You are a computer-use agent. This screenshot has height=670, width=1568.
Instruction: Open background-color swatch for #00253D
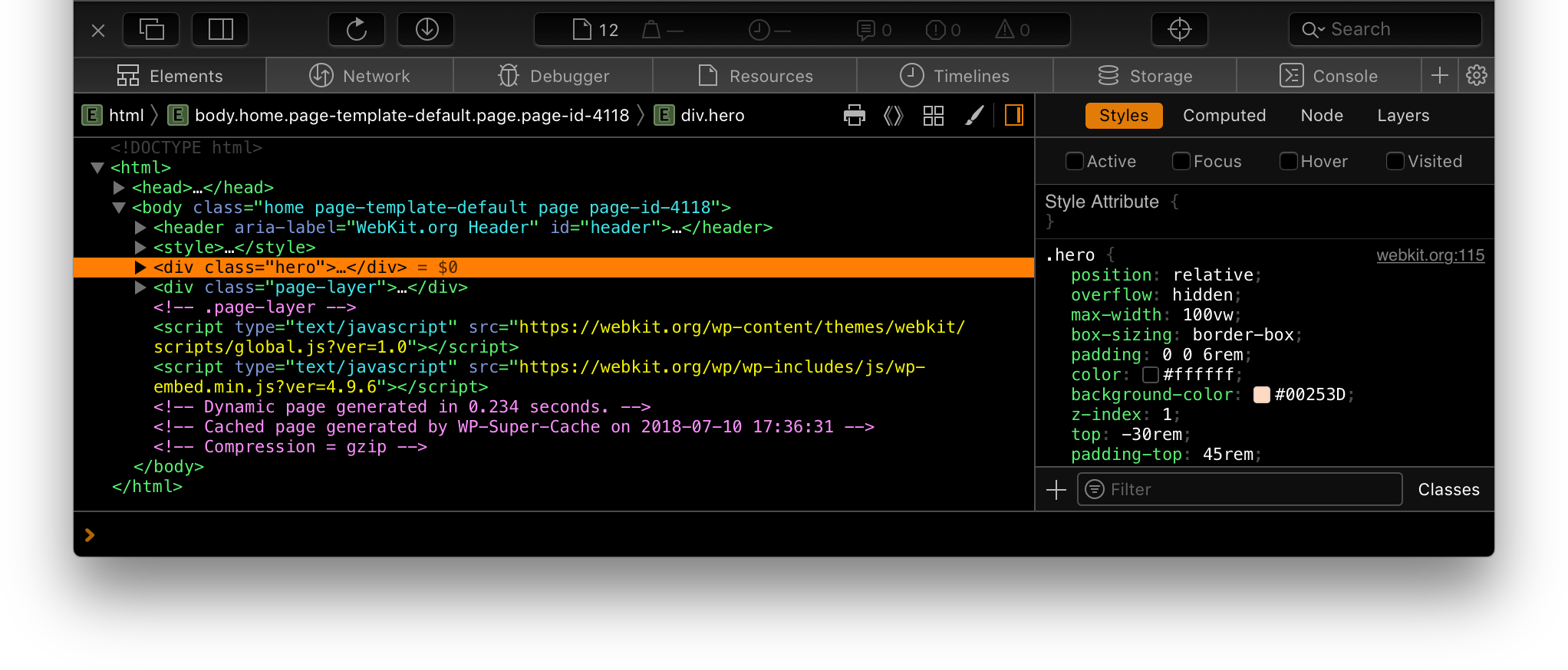tap(1262, 394)
